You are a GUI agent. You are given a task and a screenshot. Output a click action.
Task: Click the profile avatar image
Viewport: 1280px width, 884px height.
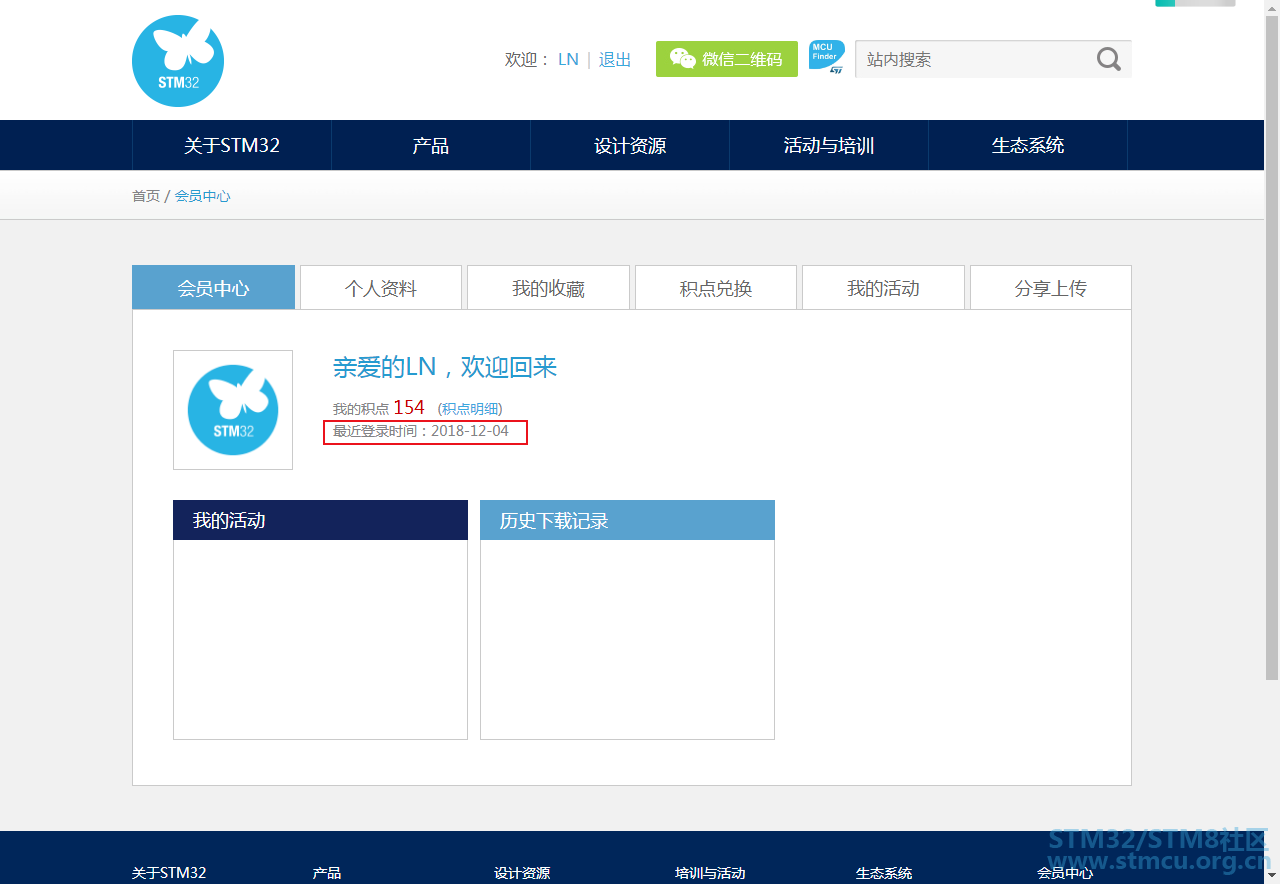pos(233,410)
